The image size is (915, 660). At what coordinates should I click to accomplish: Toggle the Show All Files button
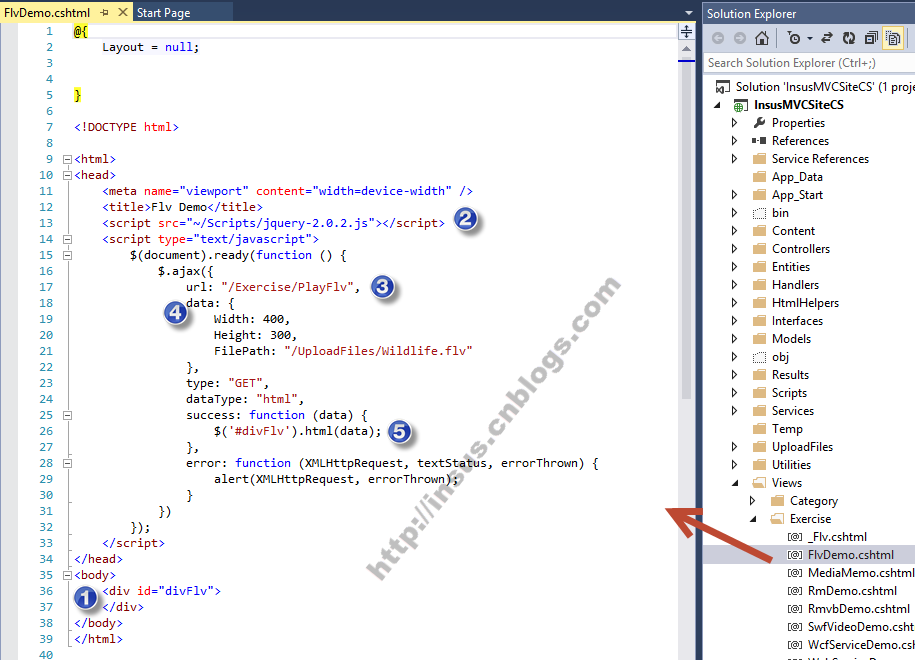pyautogui.click(x=893, y=39)
